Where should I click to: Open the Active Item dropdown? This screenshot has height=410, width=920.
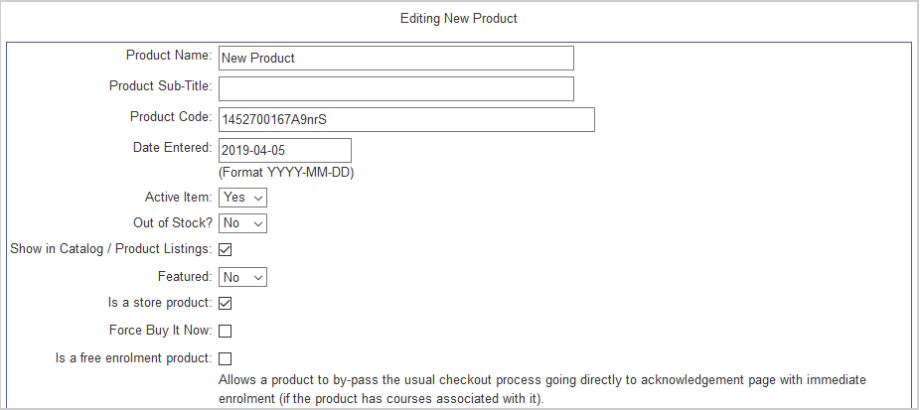coord(243,198)
